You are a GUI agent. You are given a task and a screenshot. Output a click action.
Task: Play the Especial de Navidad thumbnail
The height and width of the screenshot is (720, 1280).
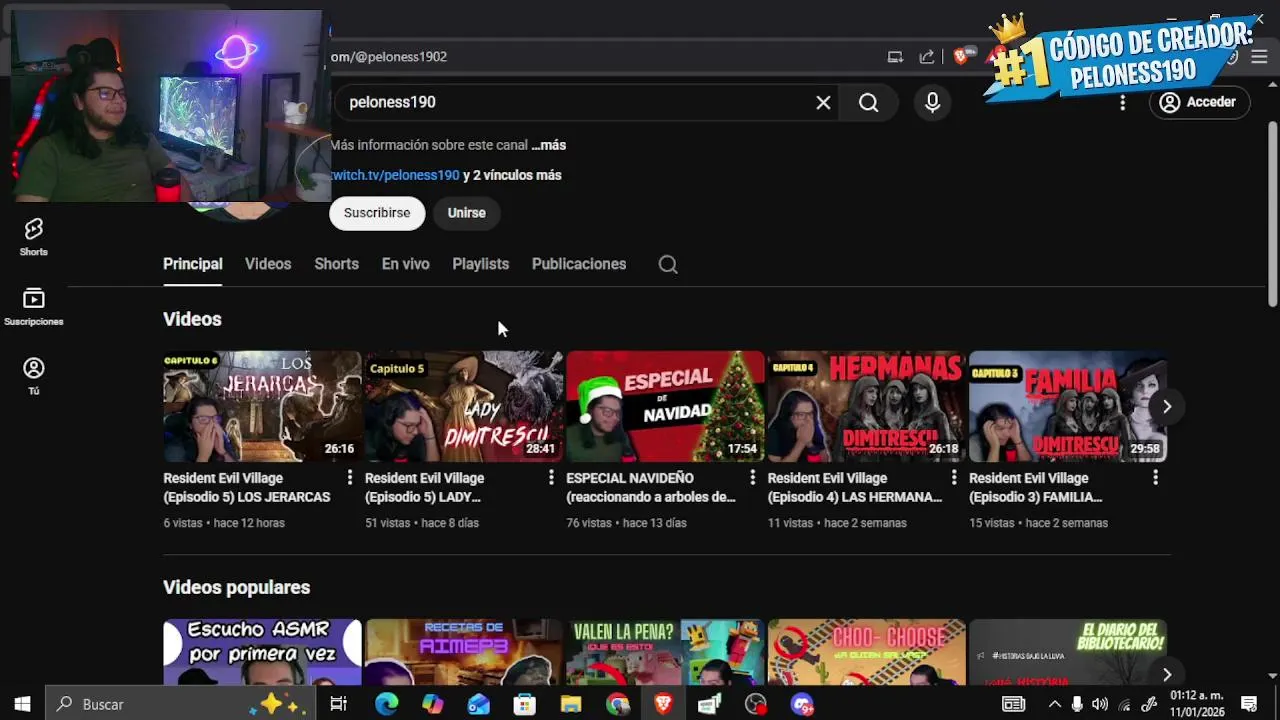click(665, 406)
